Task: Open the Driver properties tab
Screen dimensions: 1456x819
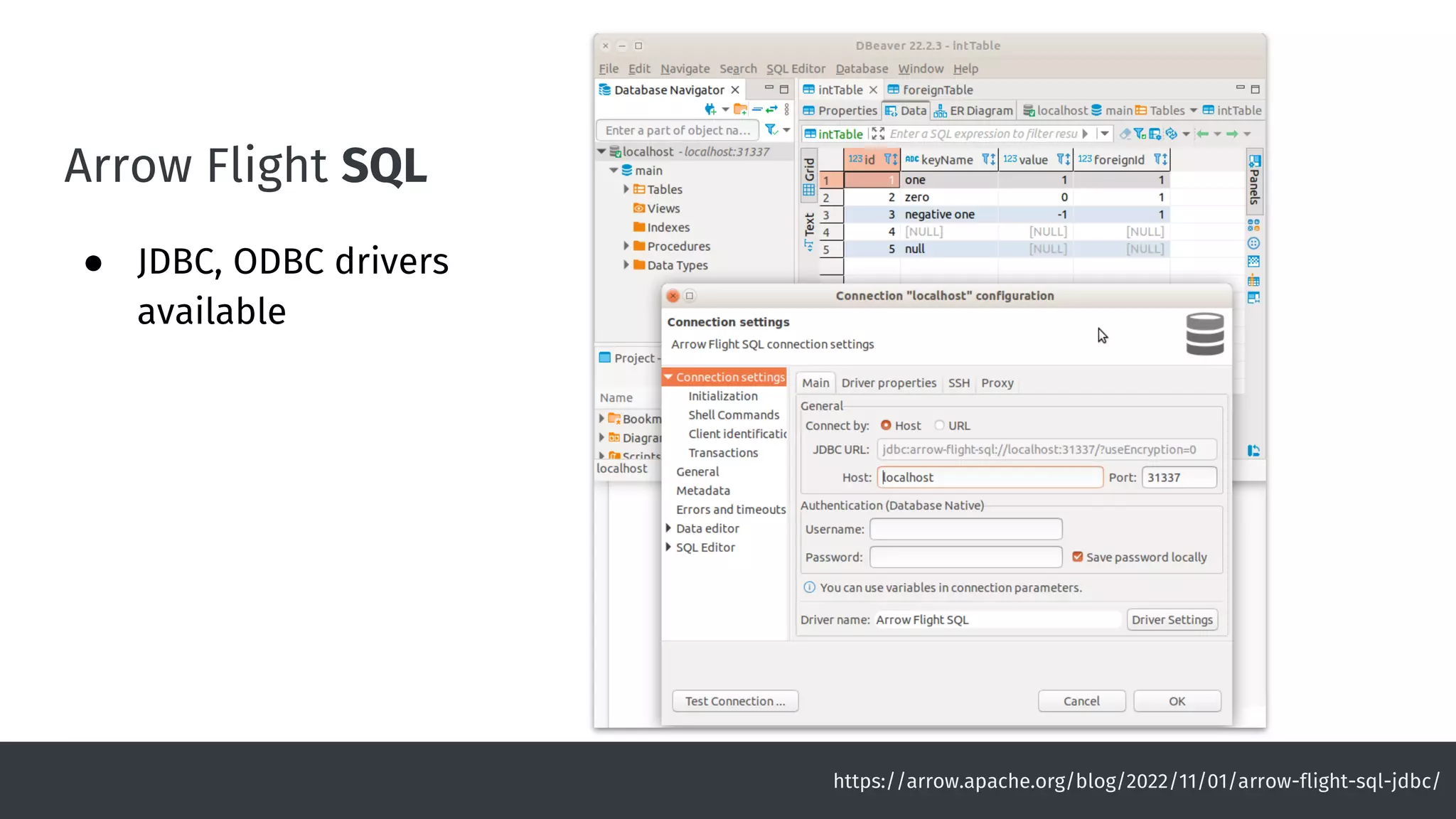Action: pyautogui.click(x=889, y=382)
